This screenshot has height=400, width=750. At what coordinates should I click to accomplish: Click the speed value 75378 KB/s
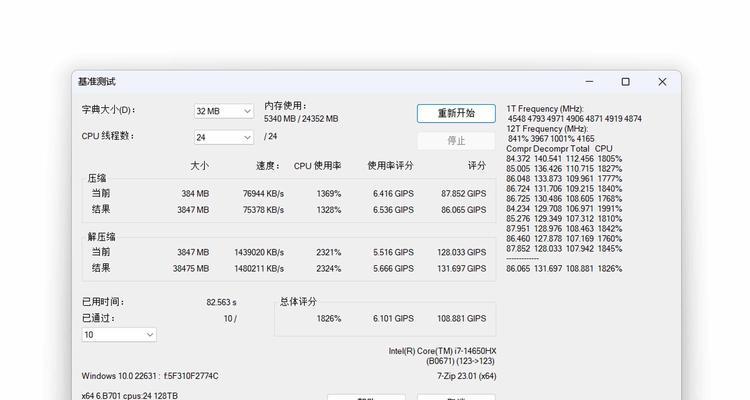coord(263,210)
